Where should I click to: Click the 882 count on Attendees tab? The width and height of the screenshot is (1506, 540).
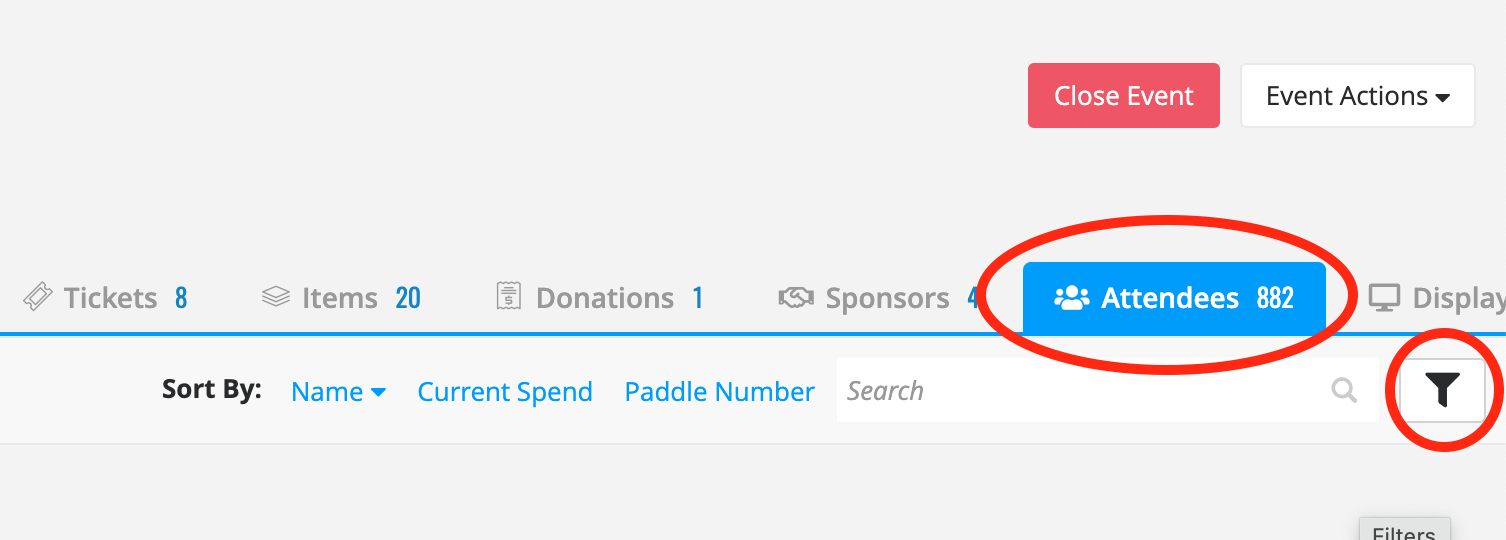click(x=1275, y=298)
